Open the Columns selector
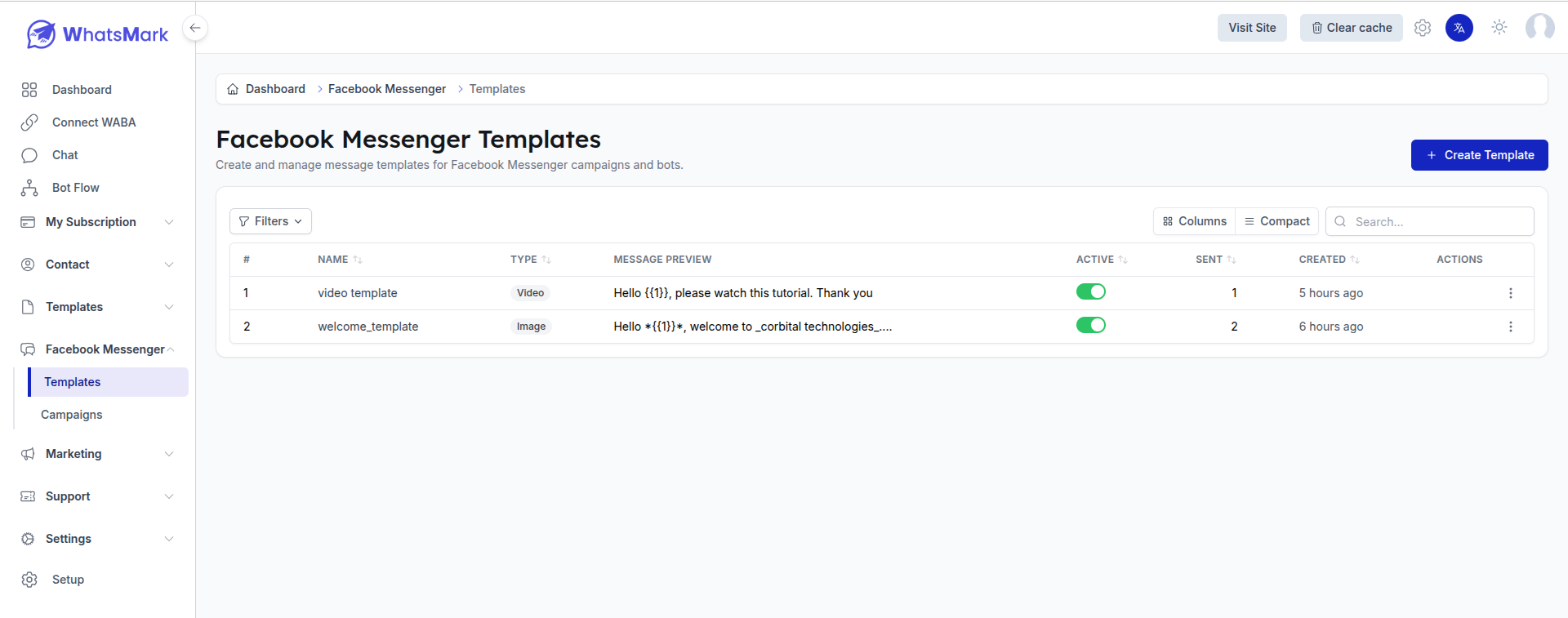Screen dimensions: 1568x618 tap(1194, 221)
